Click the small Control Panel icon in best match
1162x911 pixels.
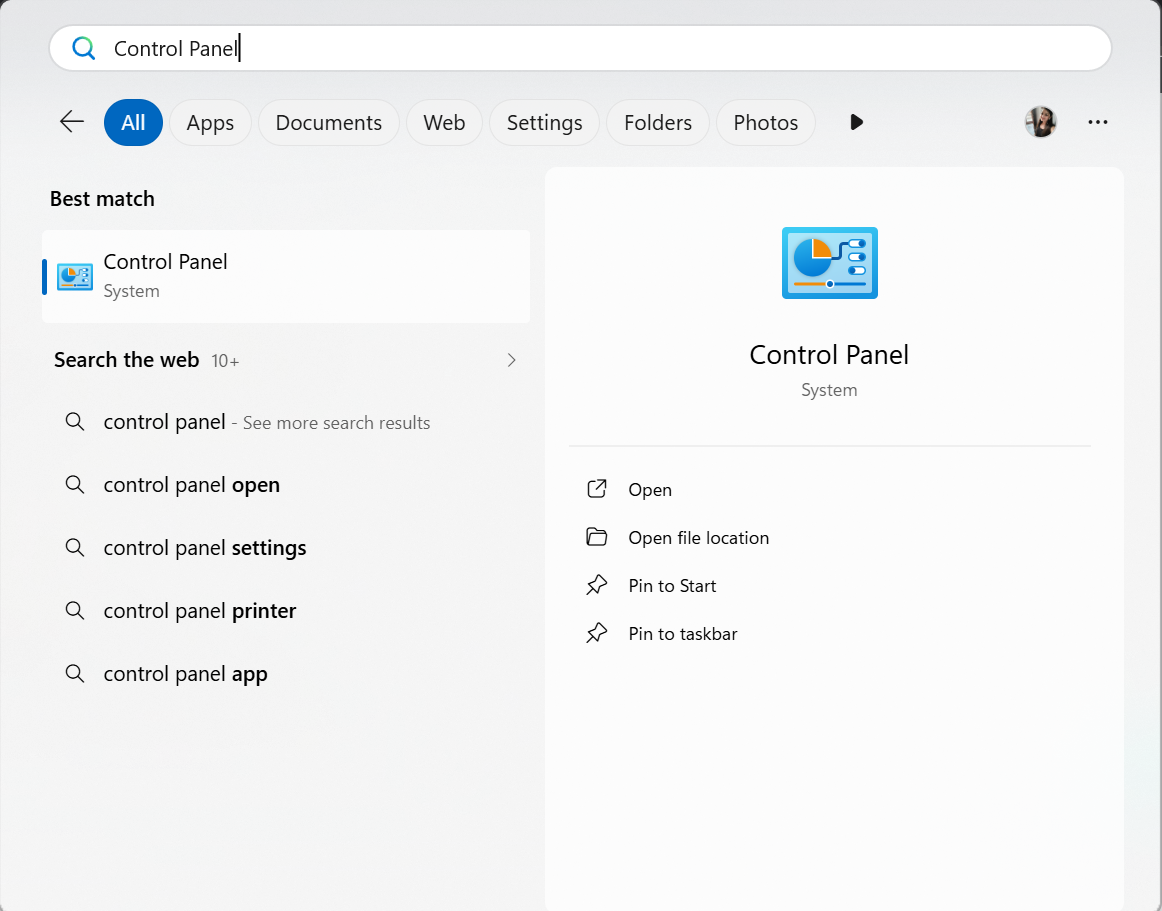click(75, 276)
